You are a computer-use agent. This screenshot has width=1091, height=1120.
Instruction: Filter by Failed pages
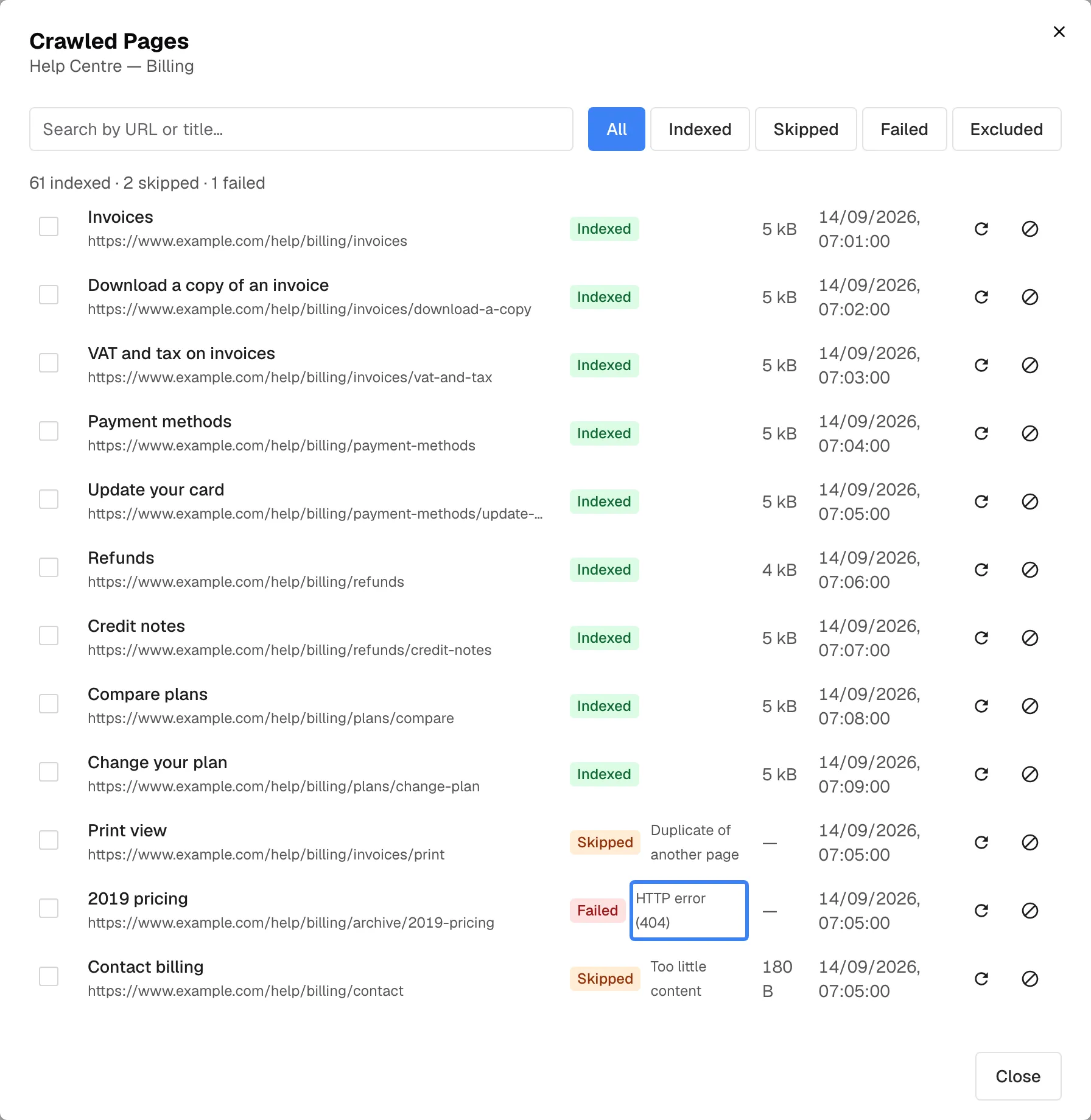[905, 129]
